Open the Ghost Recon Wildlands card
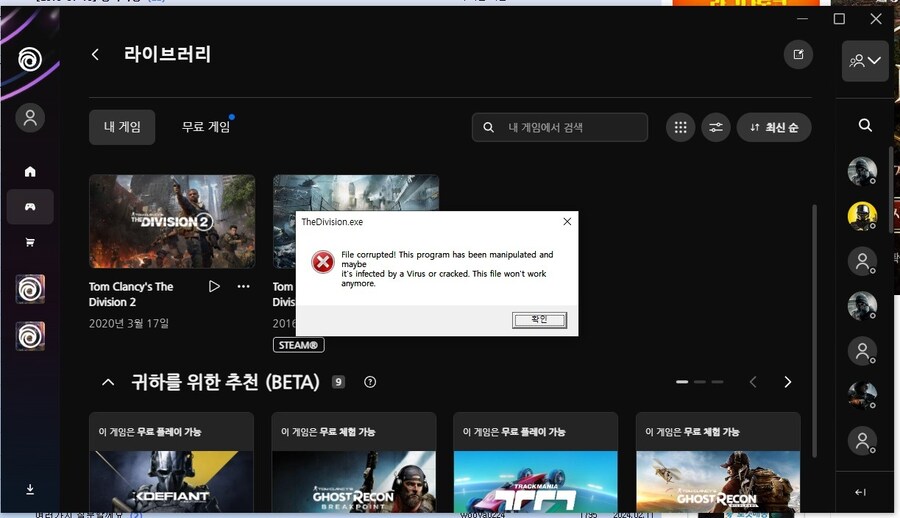Viewport: 900px width, 518px height. (x=718, y=462)
